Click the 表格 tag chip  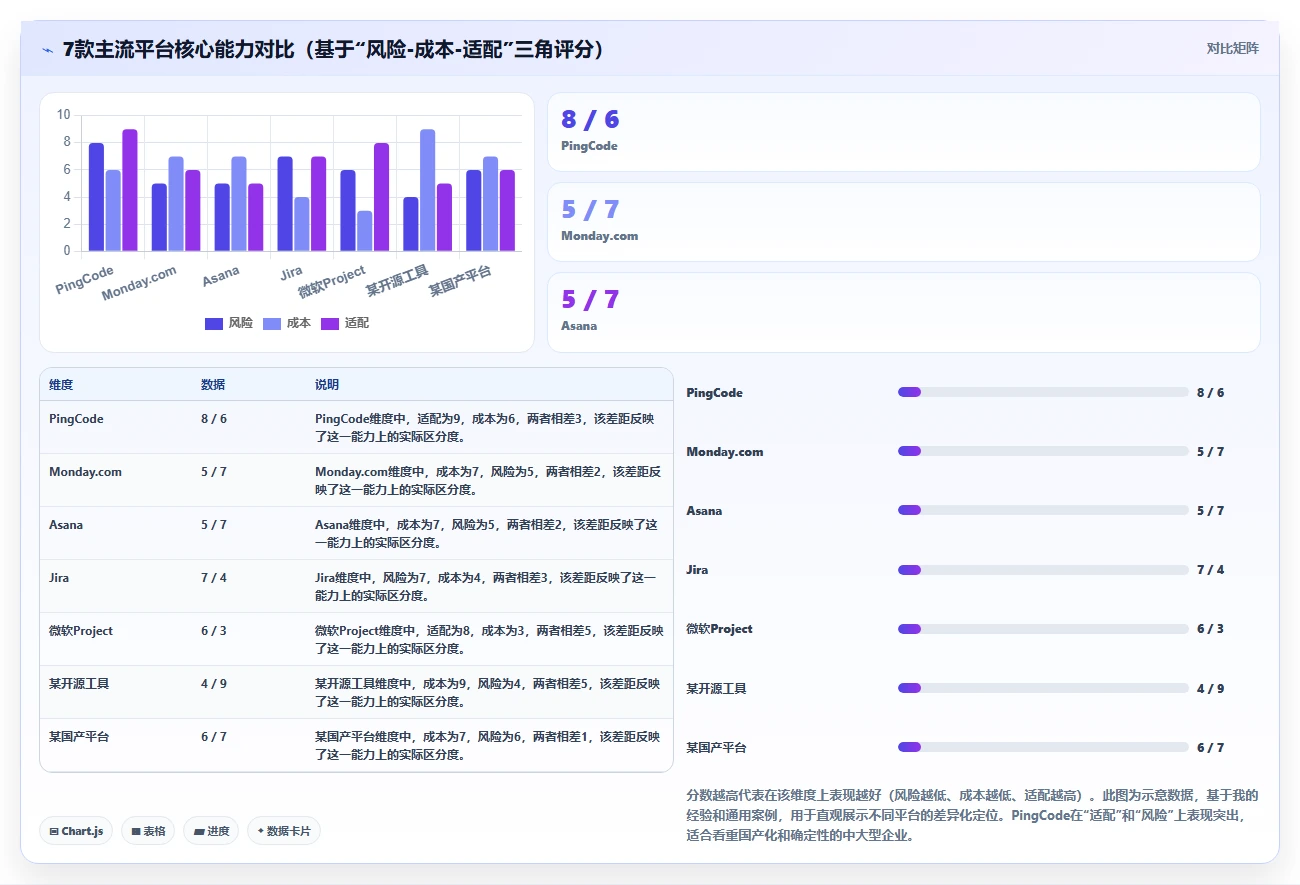pyautogui.click(x=148, y=831)
